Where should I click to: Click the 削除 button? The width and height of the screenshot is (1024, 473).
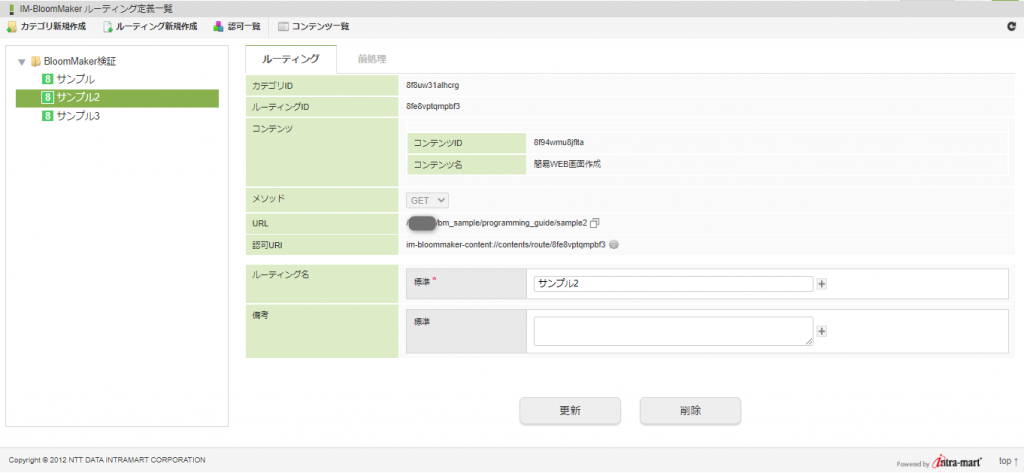coord(690,412)
